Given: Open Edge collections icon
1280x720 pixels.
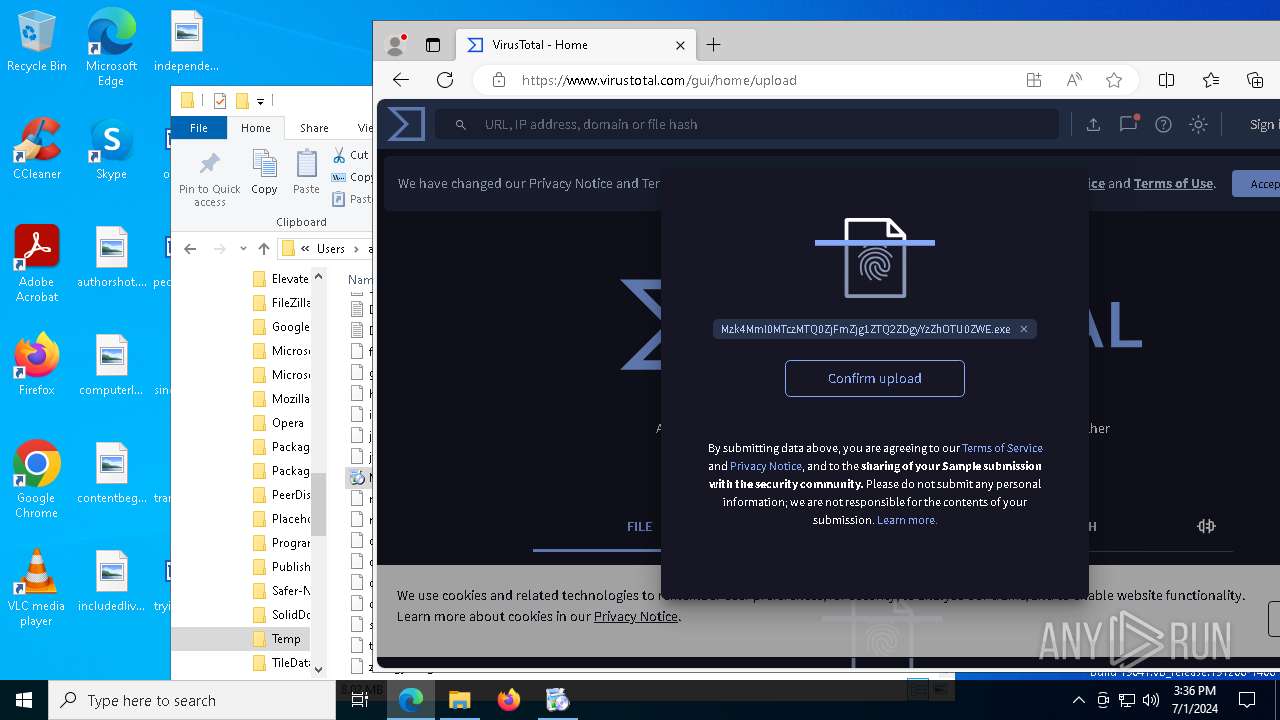Looking at the screenshot, I should (1255, 80).
